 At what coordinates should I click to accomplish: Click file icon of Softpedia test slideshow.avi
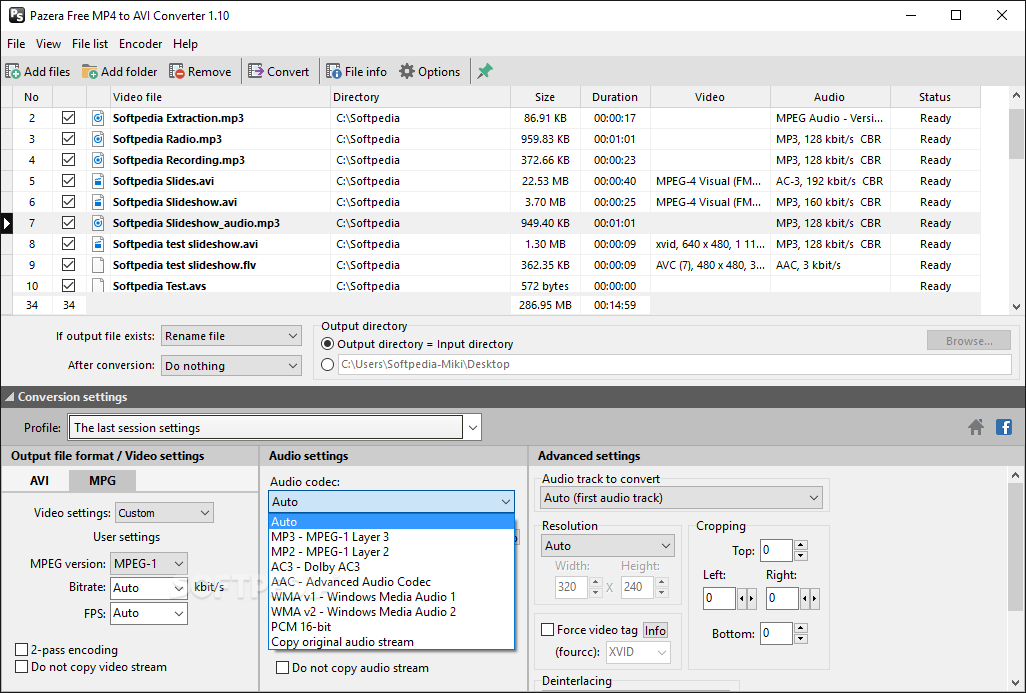[98, 243]
